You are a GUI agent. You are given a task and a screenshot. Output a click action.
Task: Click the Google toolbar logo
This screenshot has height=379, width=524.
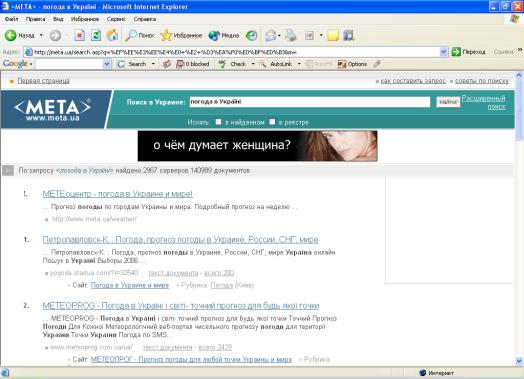pyautogui.click(x=15, y=64)
